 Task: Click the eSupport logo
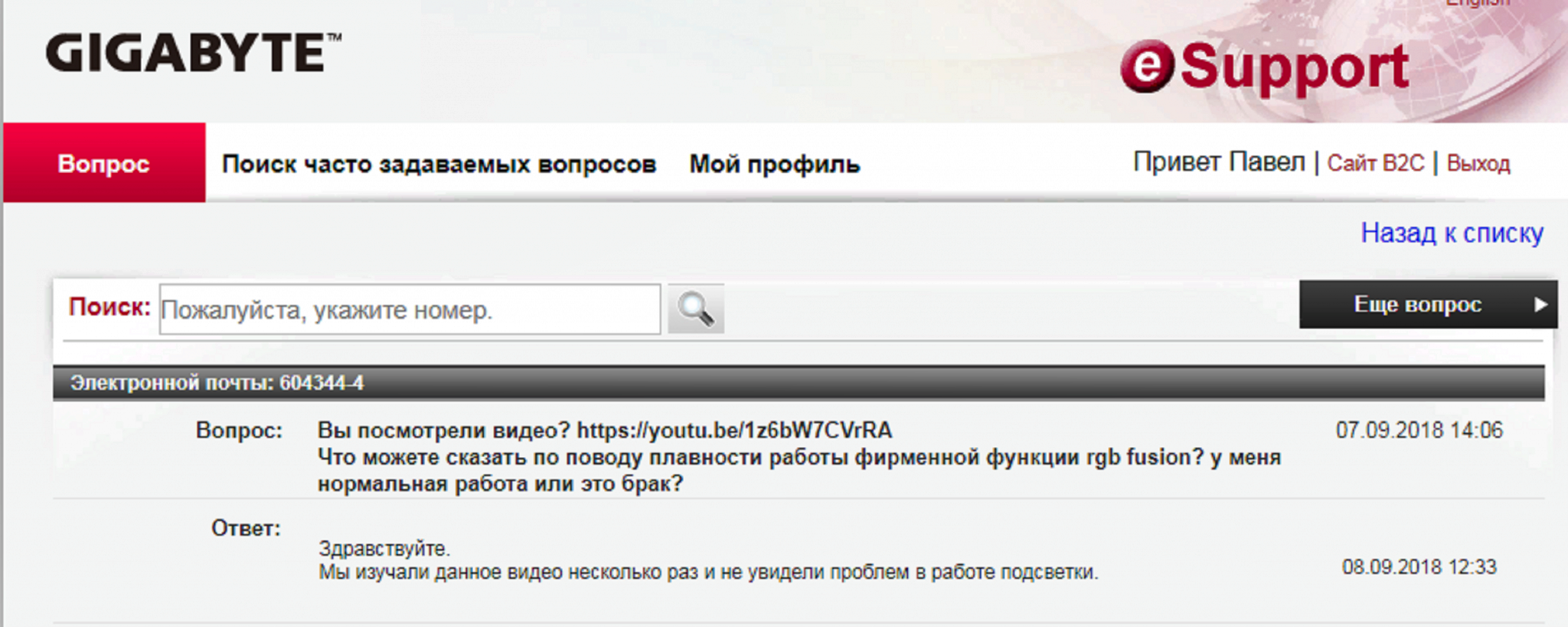click(1265, 68)
